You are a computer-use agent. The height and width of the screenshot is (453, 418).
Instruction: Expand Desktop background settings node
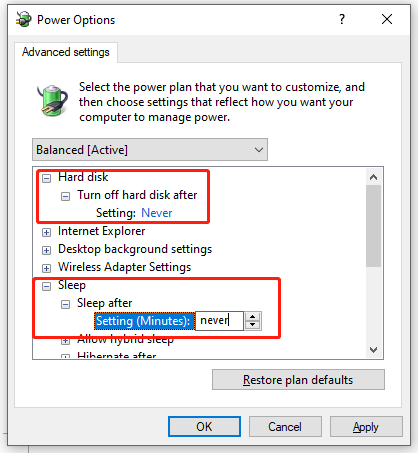pos(47,250)
